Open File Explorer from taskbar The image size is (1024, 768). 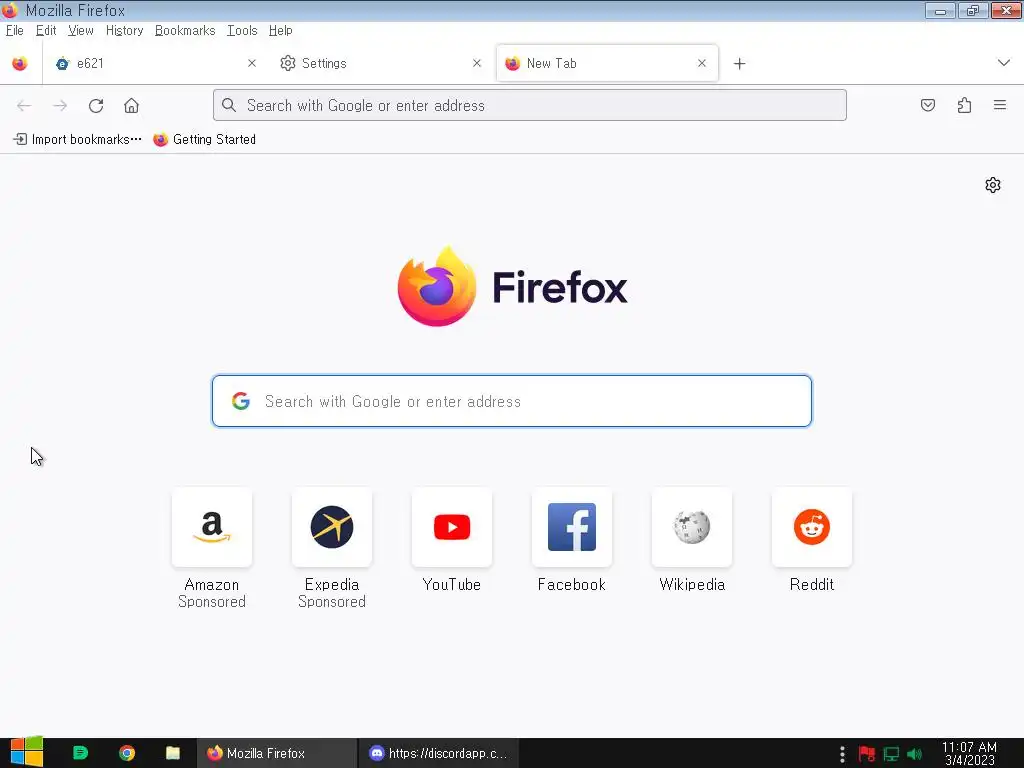coord(172,753)
